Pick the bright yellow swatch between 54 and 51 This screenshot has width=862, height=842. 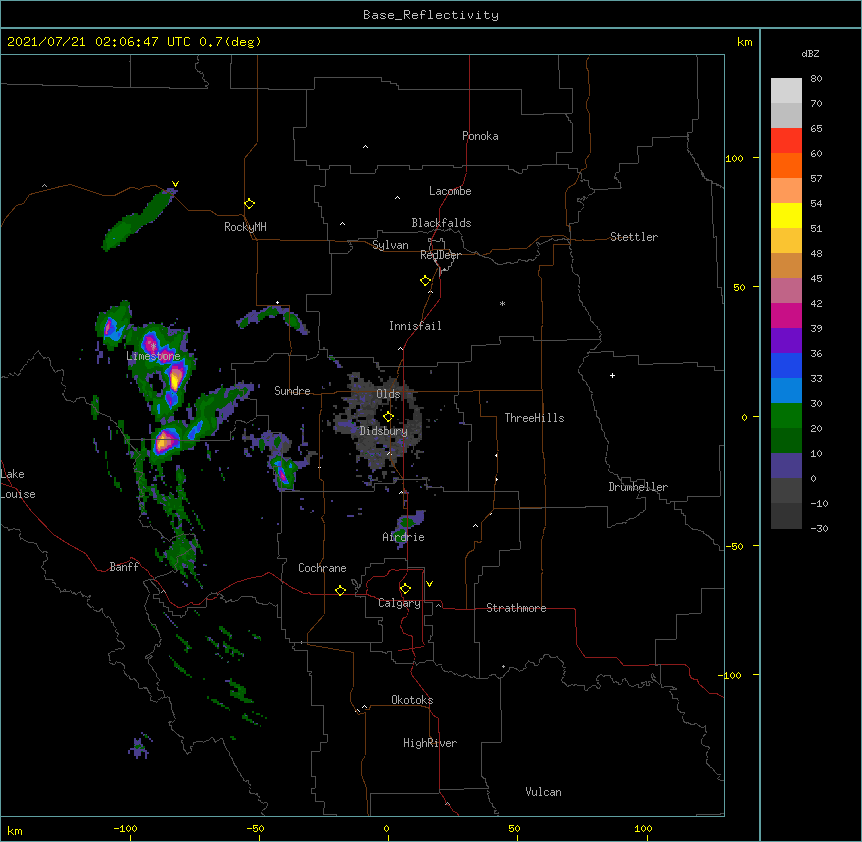(786, 215)
